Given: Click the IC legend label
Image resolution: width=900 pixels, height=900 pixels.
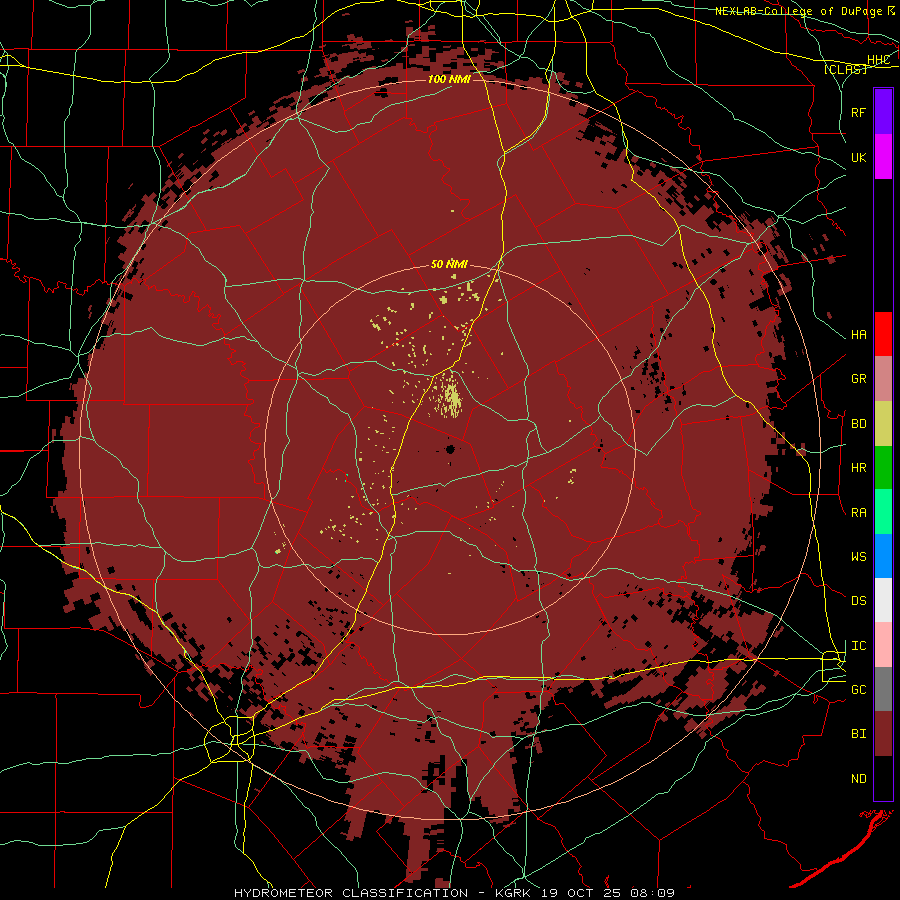Looking at the screenshot, I should (858, 646).
